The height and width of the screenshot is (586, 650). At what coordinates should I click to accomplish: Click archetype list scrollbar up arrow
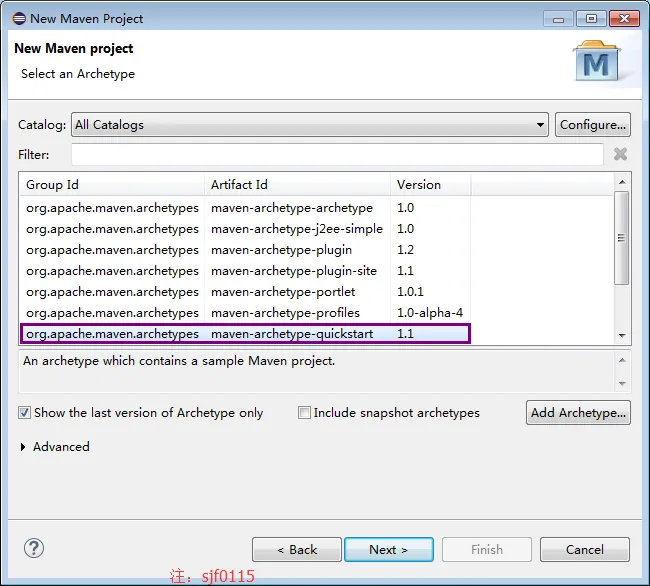(622, 182)
